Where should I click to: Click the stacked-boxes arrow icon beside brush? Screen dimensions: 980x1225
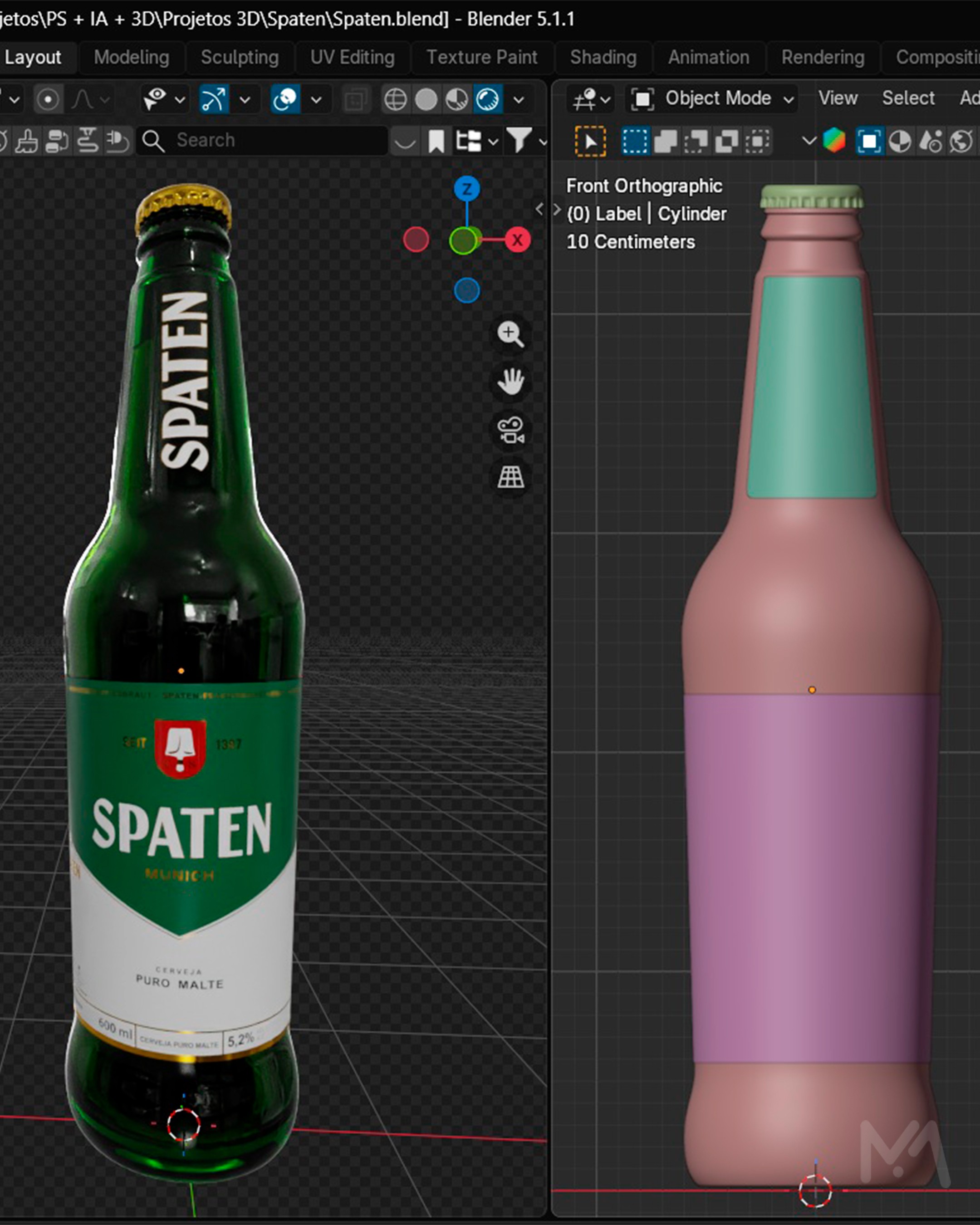pos(57,141)
